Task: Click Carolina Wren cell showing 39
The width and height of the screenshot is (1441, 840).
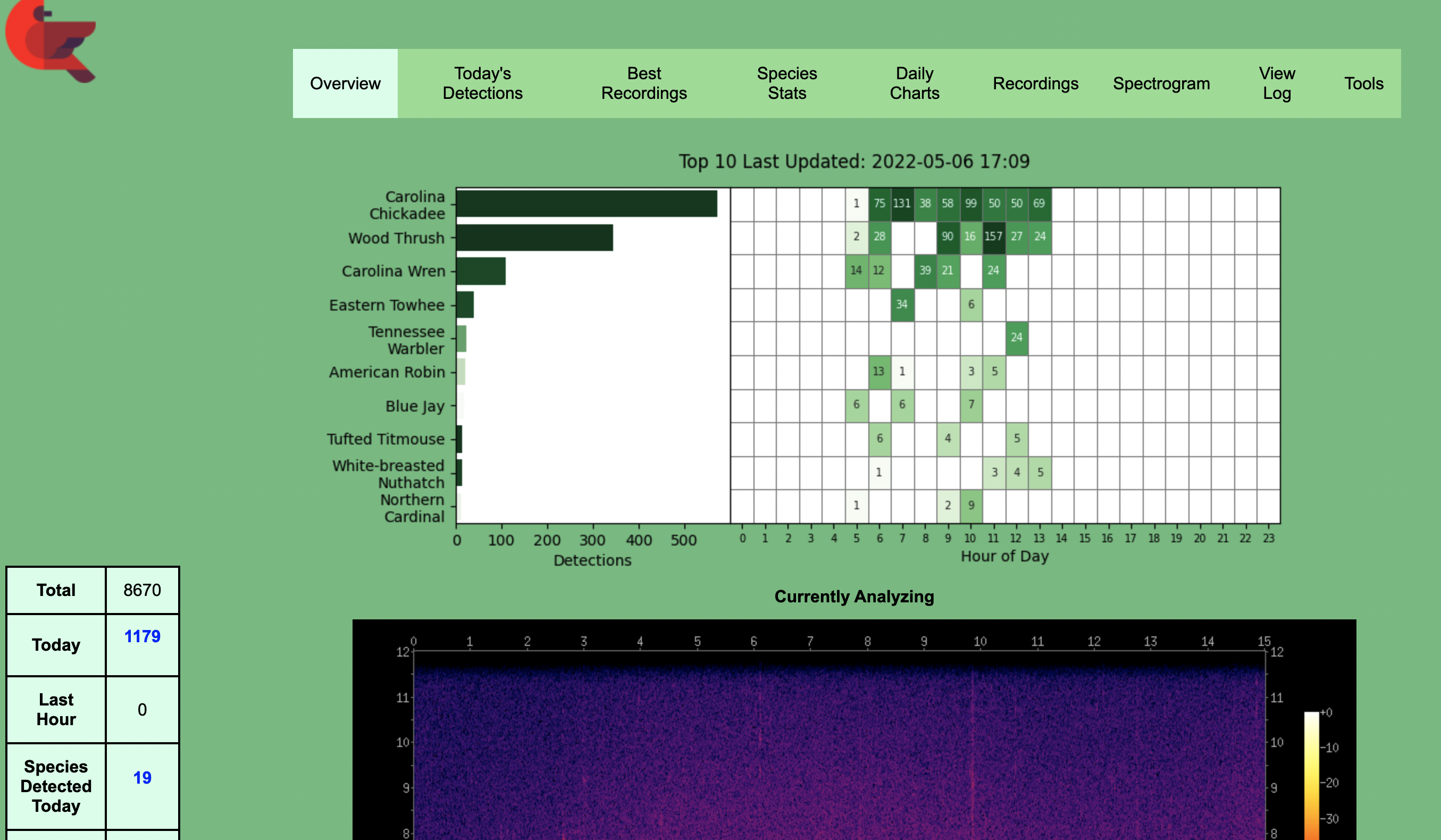Action: (x=925, y=271)
